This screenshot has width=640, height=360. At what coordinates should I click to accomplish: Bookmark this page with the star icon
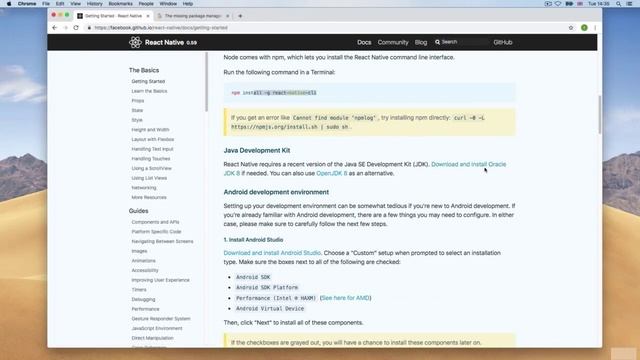point(571,28)
